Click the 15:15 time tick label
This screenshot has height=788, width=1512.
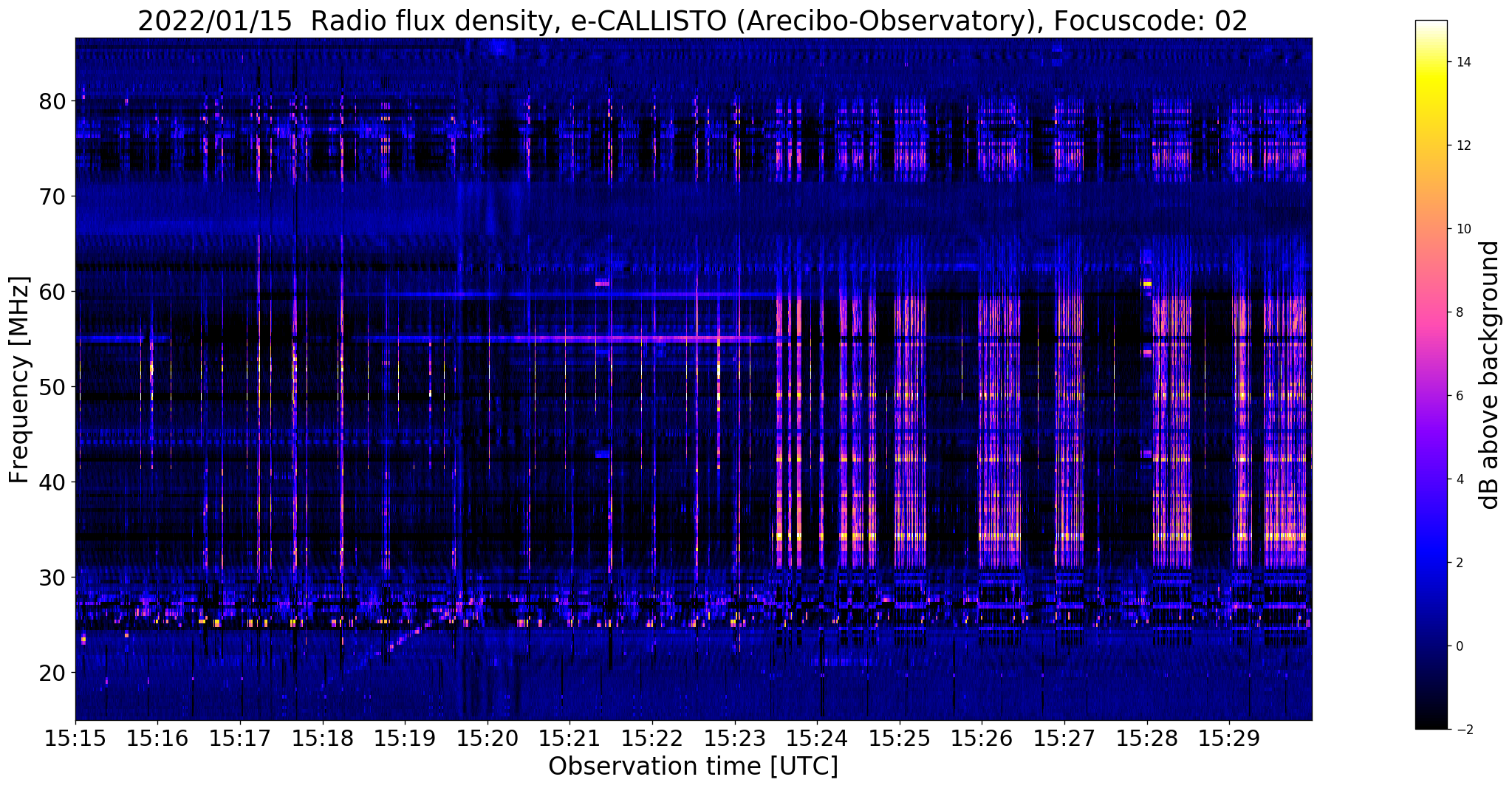[75, 739]
